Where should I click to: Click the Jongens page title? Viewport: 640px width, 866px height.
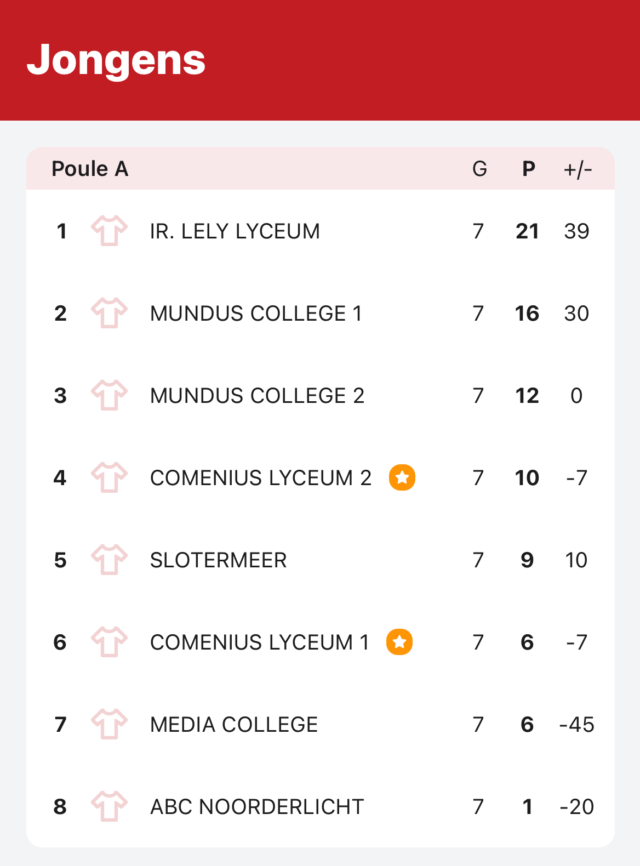[116, 60]
